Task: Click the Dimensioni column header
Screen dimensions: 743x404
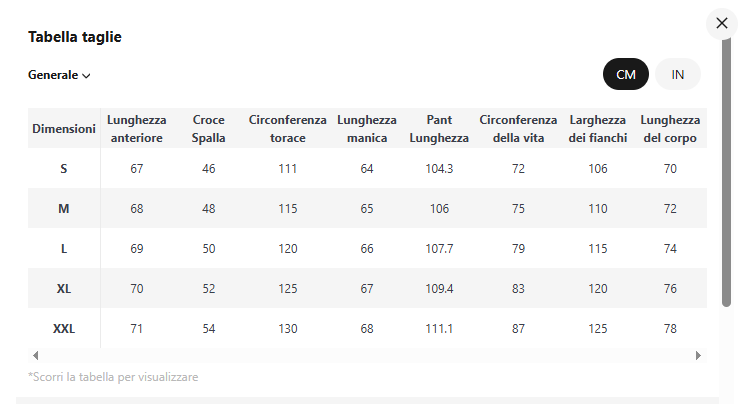Action: coord(64,129)
